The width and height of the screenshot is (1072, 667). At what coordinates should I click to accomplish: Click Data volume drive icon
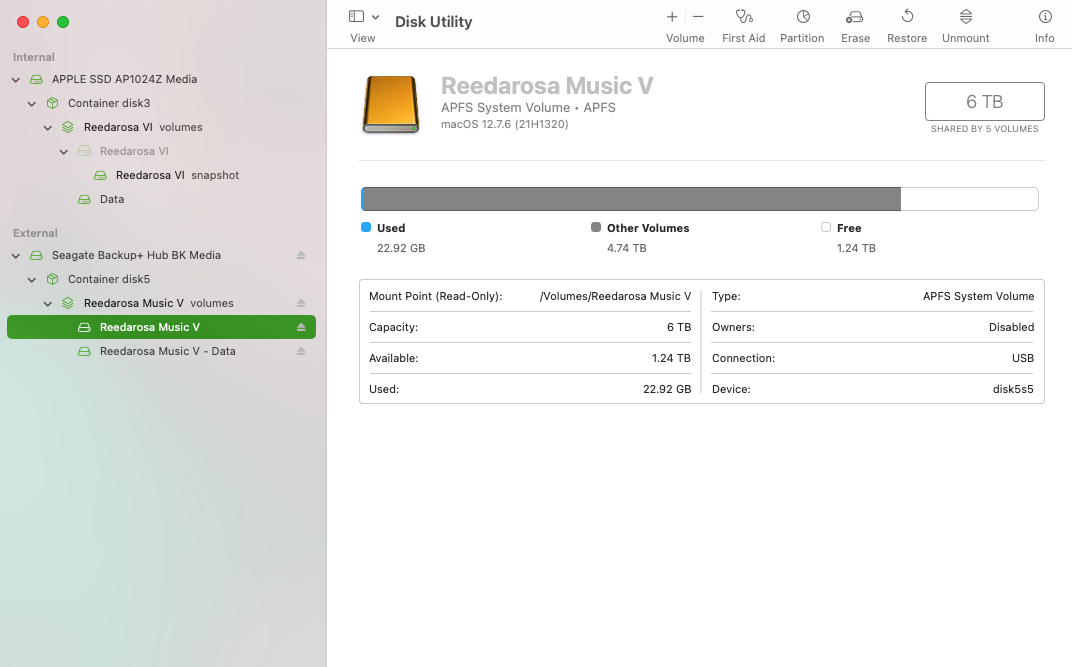(84, 199)
